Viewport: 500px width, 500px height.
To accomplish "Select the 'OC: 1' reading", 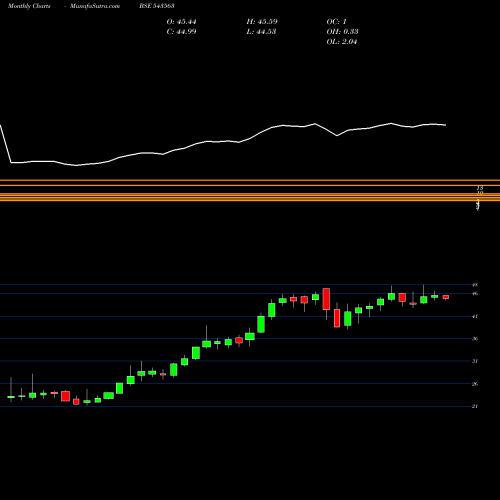I will click(x=337, y=22).
